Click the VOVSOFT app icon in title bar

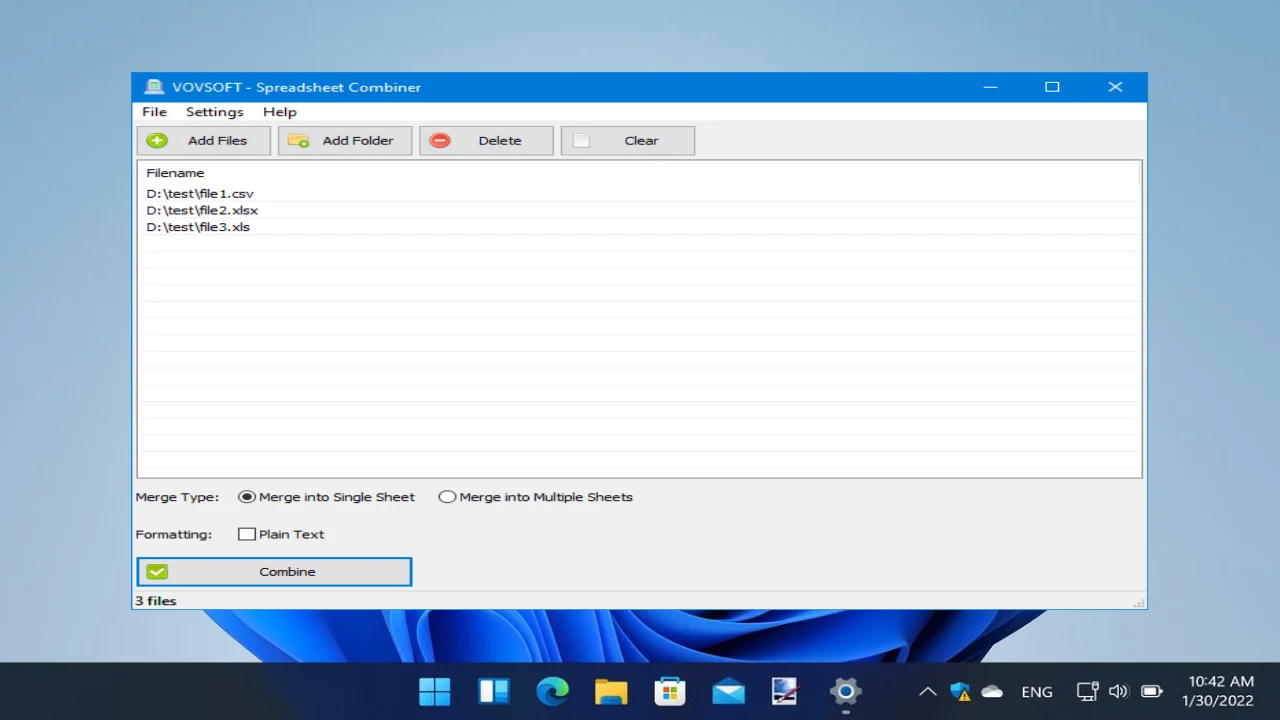pyautogui.click(x=154, y=87)
